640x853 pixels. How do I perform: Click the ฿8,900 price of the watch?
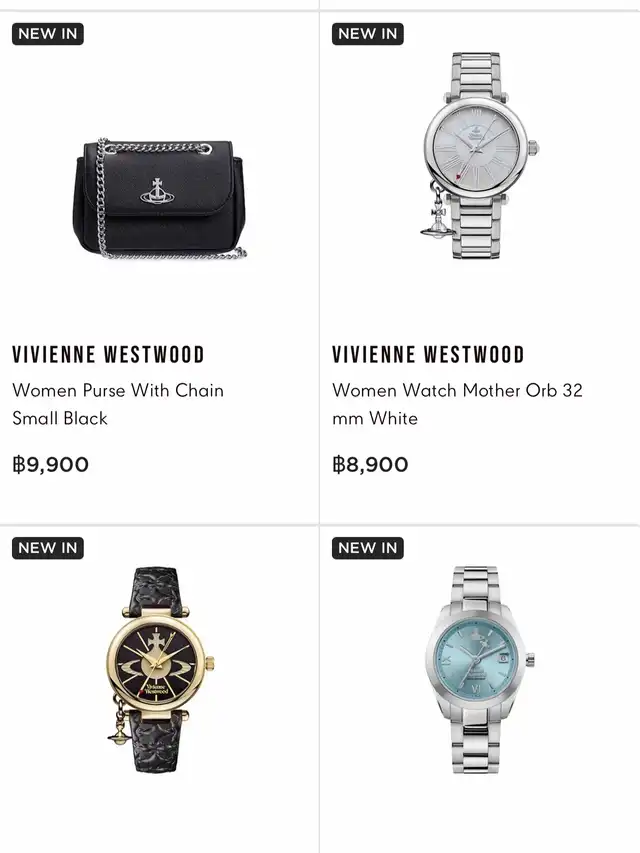point(370,465)
